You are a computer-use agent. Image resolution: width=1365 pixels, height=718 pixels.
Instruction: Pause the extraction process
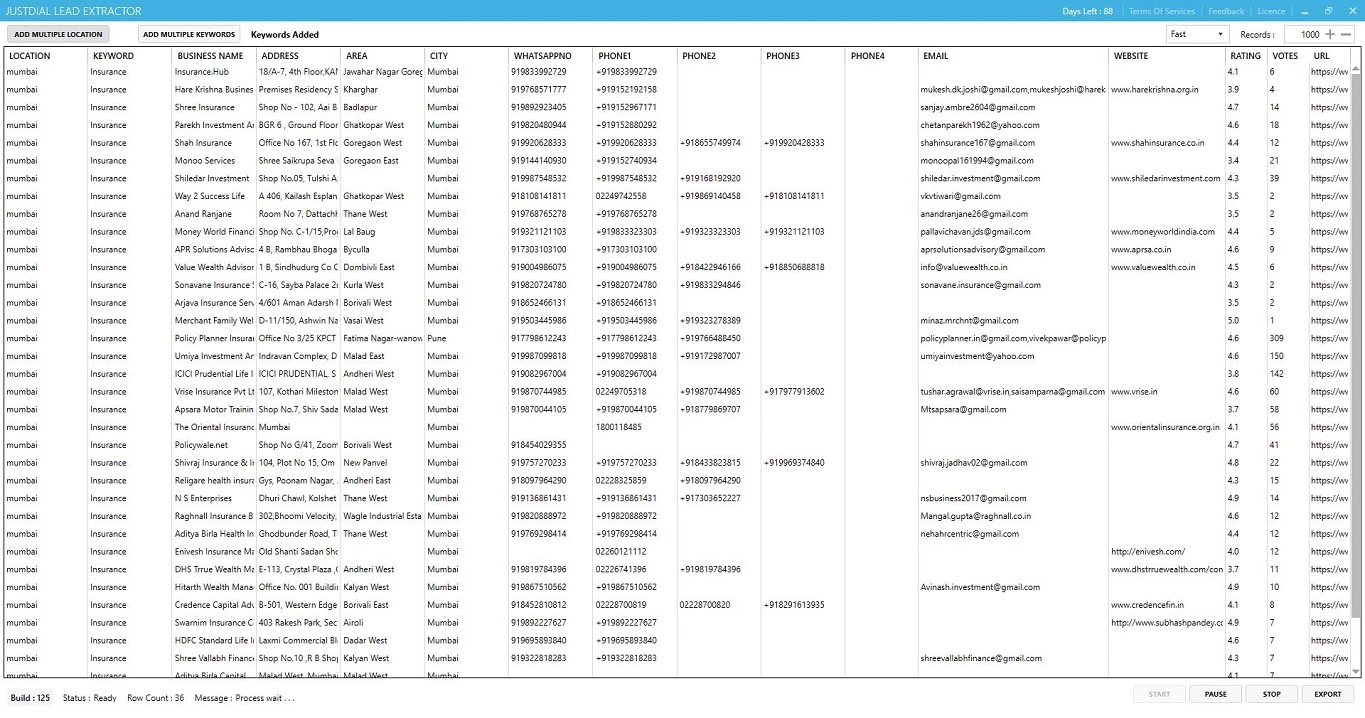pyautogui.click(x=1215, y=694)
